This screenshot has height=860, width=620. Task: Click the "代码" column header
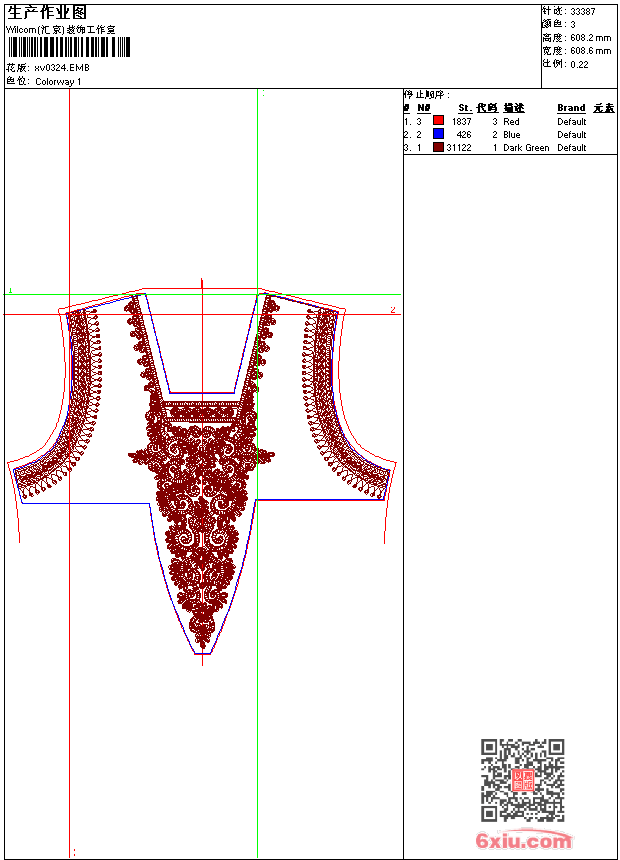(x=487, y=108)
